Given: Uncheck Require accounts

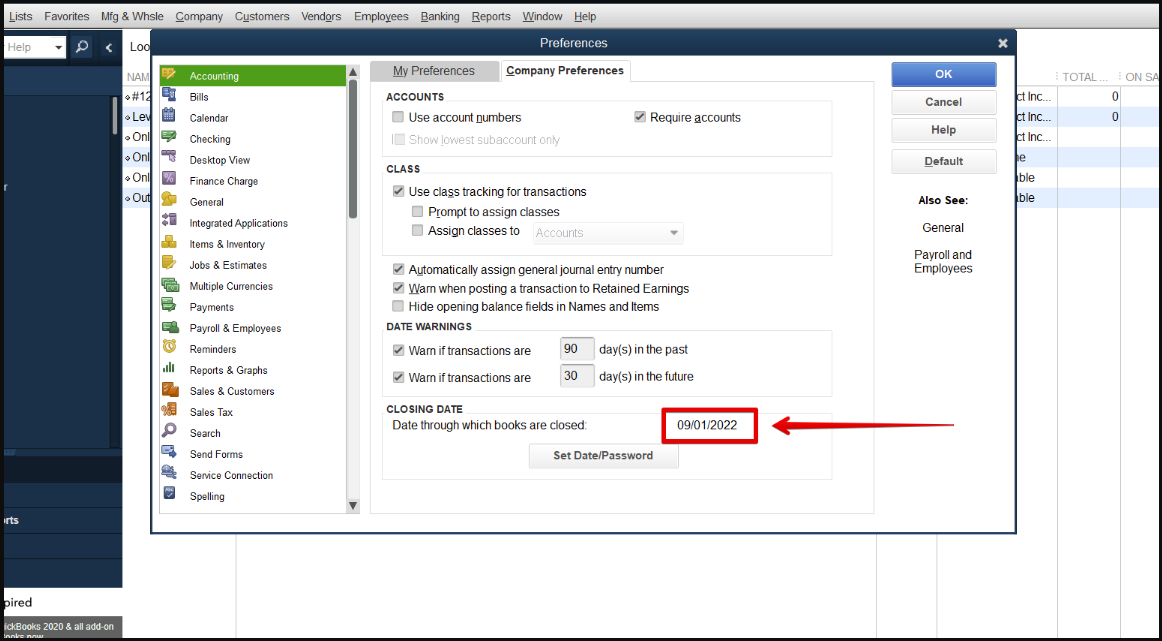Looking at the screenshot, I should (640, 117).
